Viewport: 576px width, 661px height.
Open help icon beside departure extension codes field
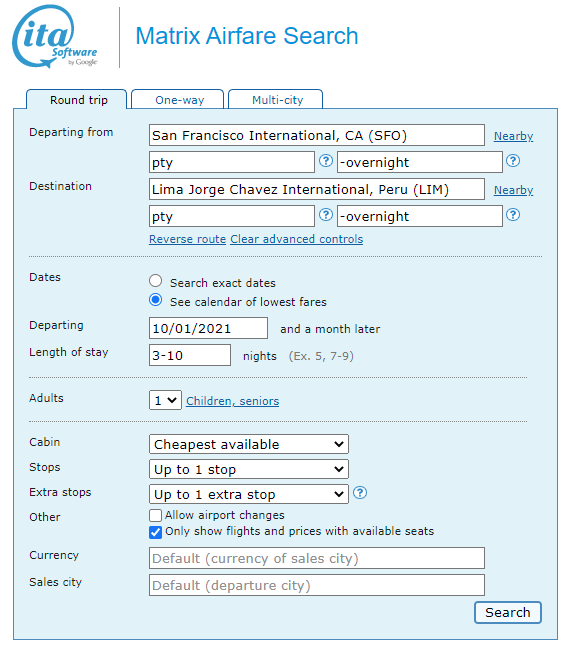[x=513, y=161]
